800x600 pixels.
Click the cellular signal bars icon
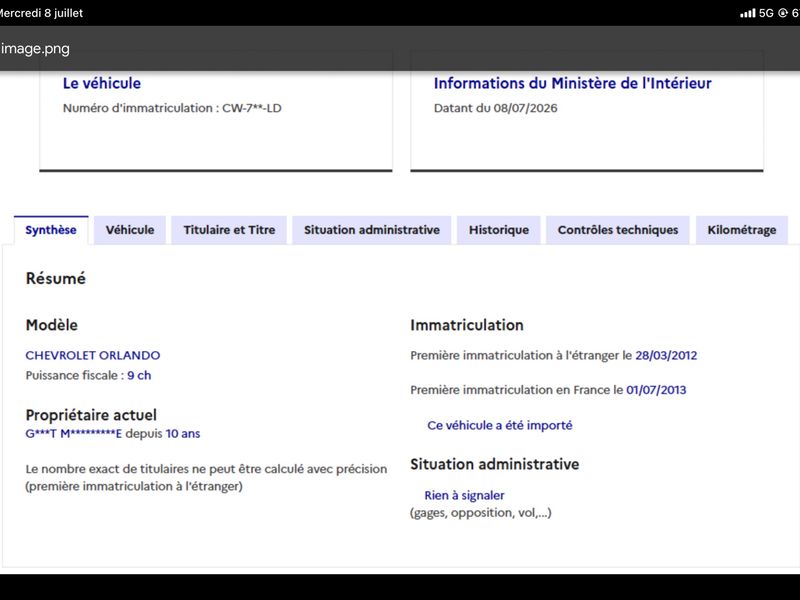pyautogui.click(x=747, y=13)
